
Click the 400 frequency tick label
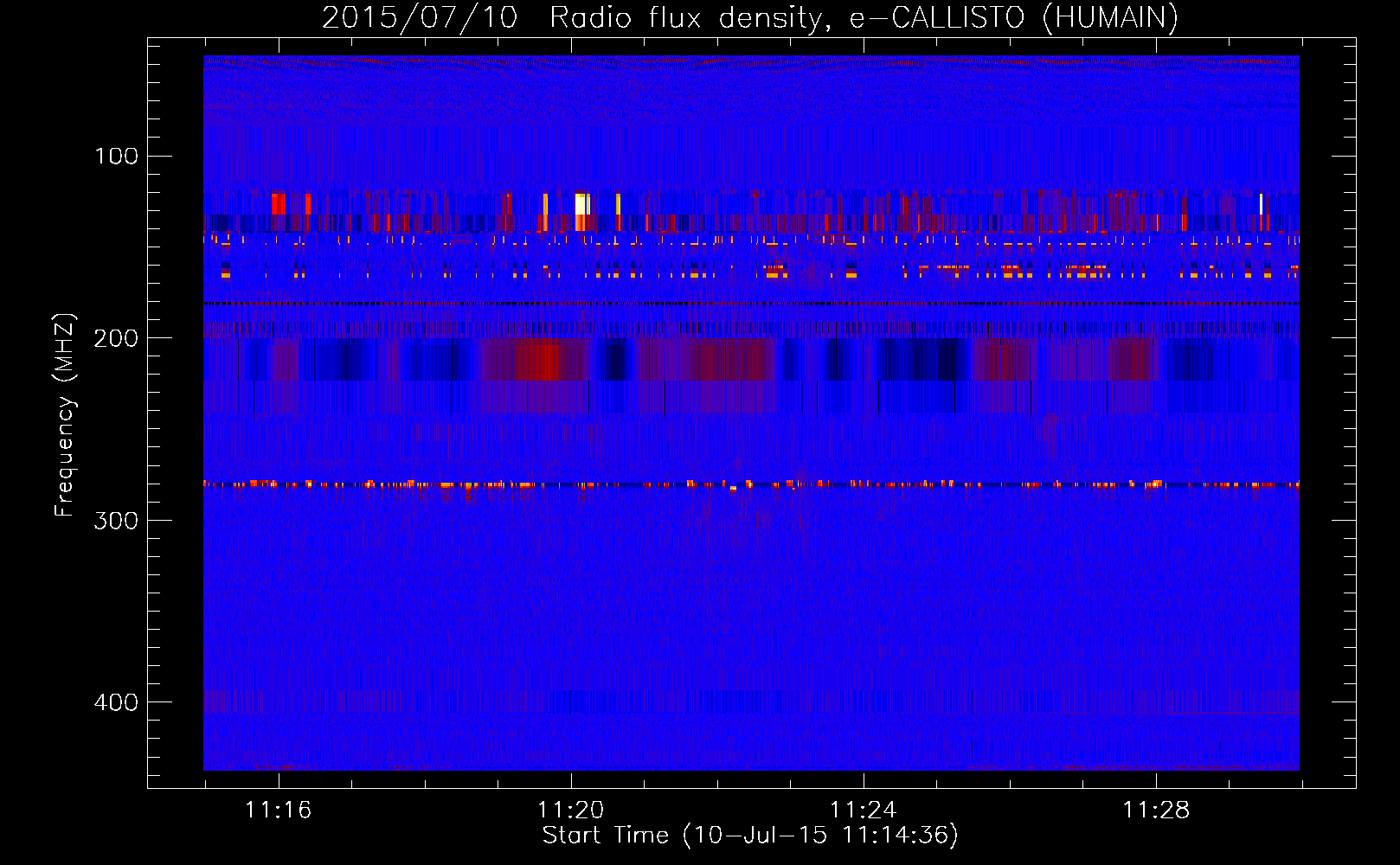point(116,702)
